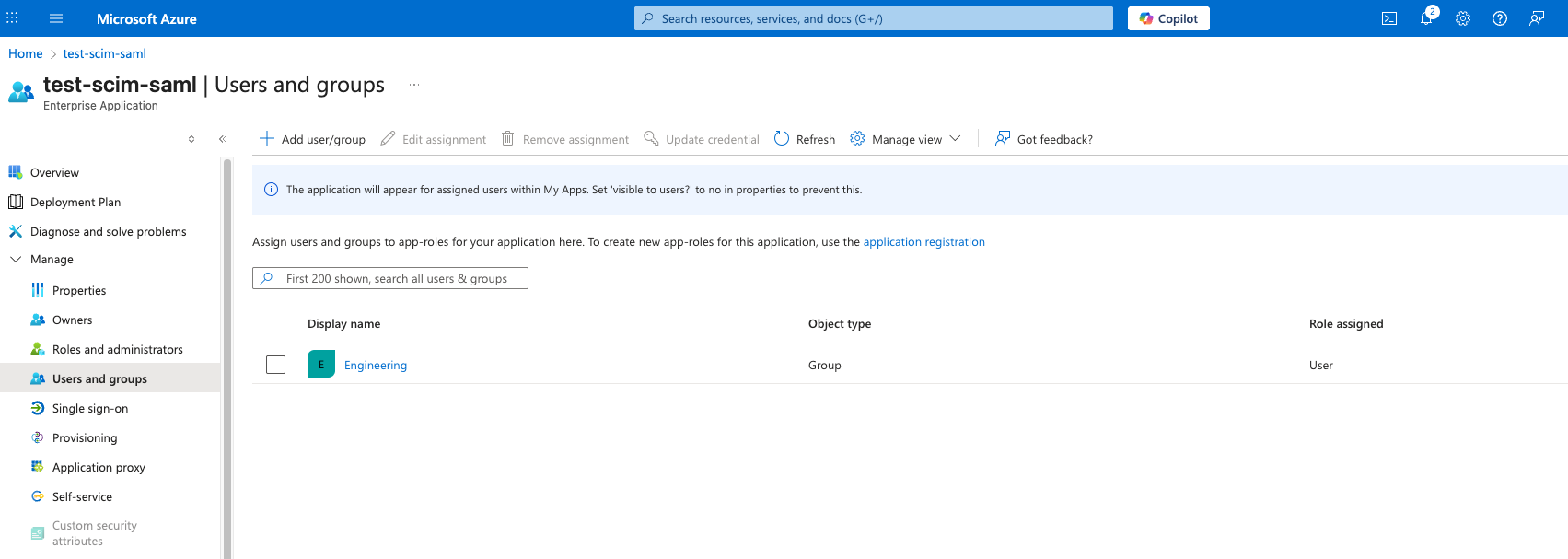This screenshot has height=559, width=1568.
Task: Open the ellipsis more options beside title
Action: [414, 85]
